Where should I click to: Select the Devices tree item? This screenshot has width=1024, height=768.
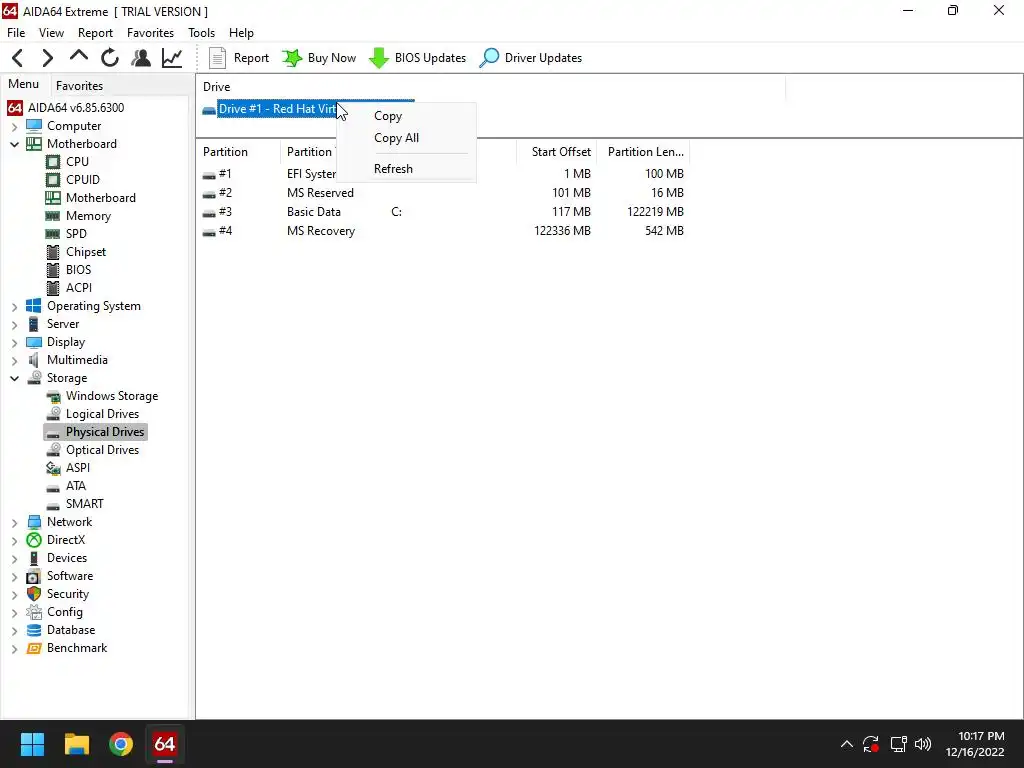point(67,558)
